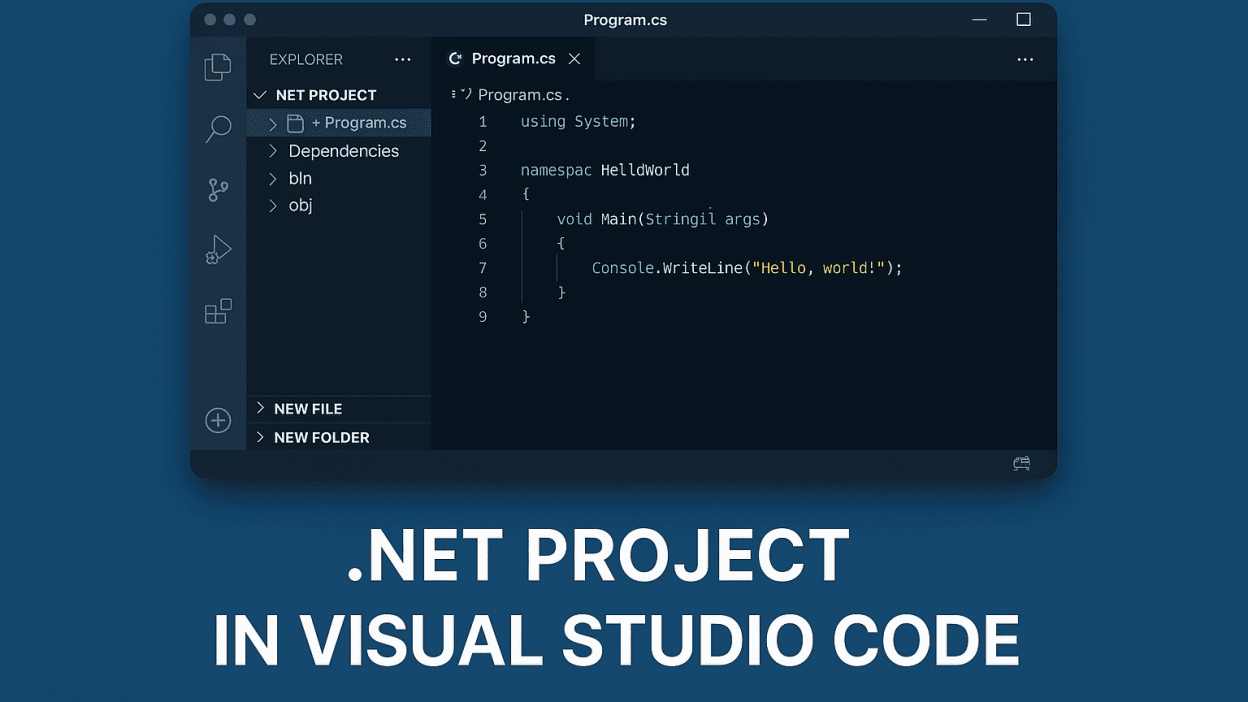The height and width of the screenshot is (702, 1248).
Task: Click line number 7 in gutter
Action: (x=483, y=268)
